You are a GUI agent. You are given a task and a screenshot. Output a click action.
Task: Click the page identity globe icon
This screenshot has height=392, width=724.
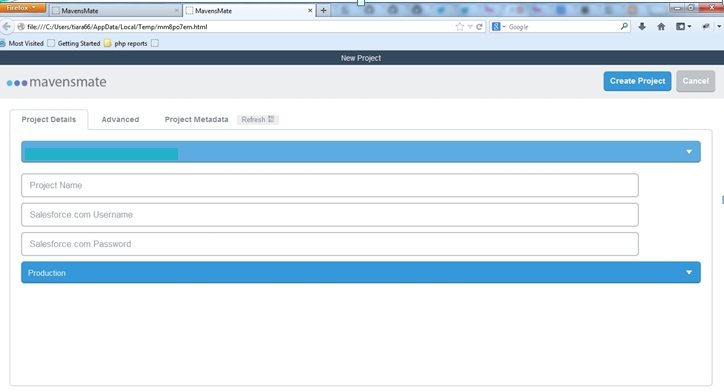(21, 27)
